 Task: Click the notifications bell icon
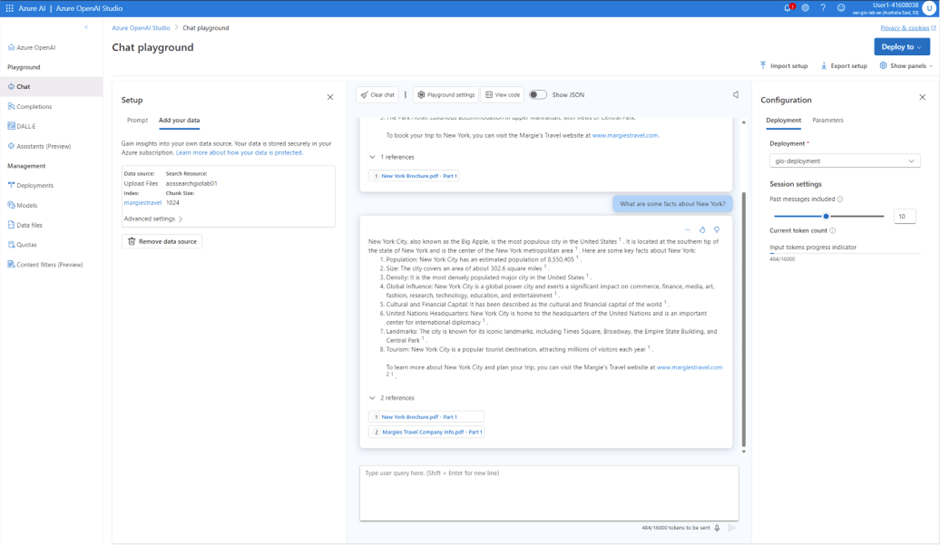click(x=788, y=8)
